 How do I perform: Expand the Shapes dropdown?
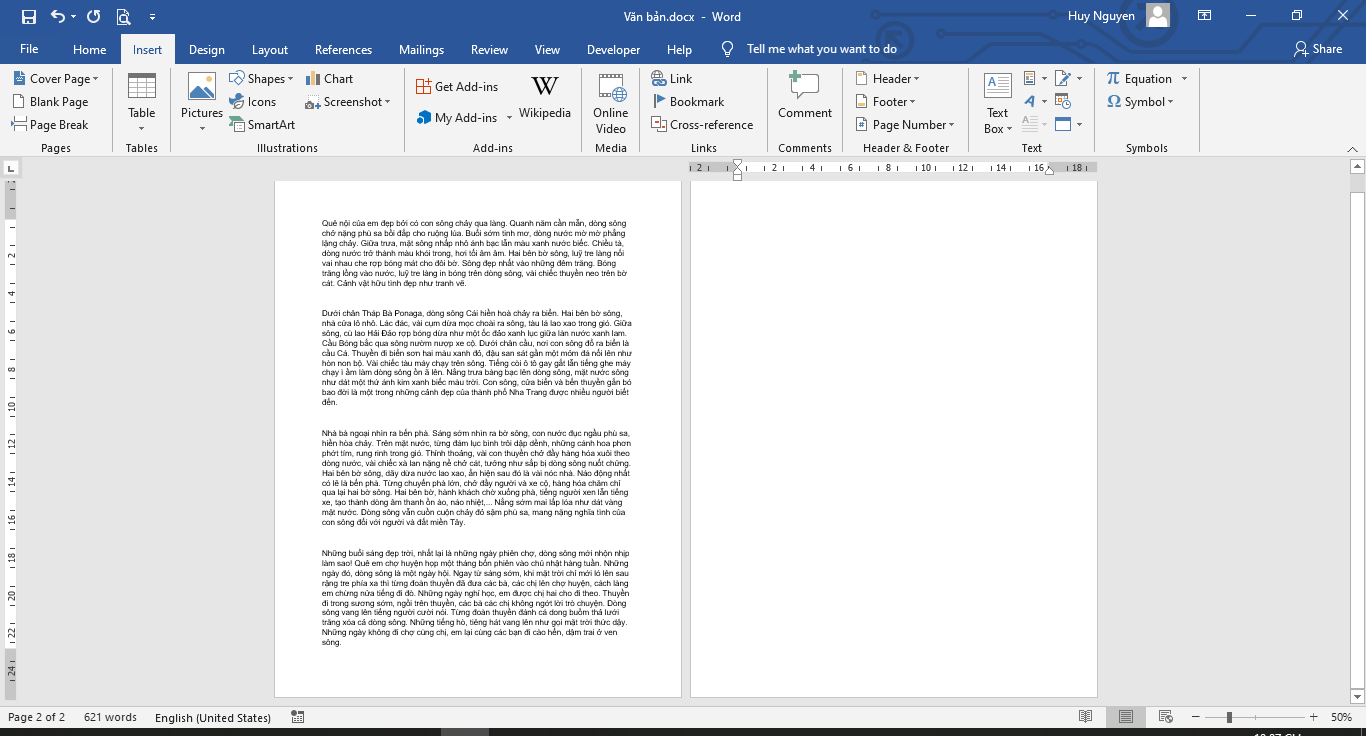262,79
